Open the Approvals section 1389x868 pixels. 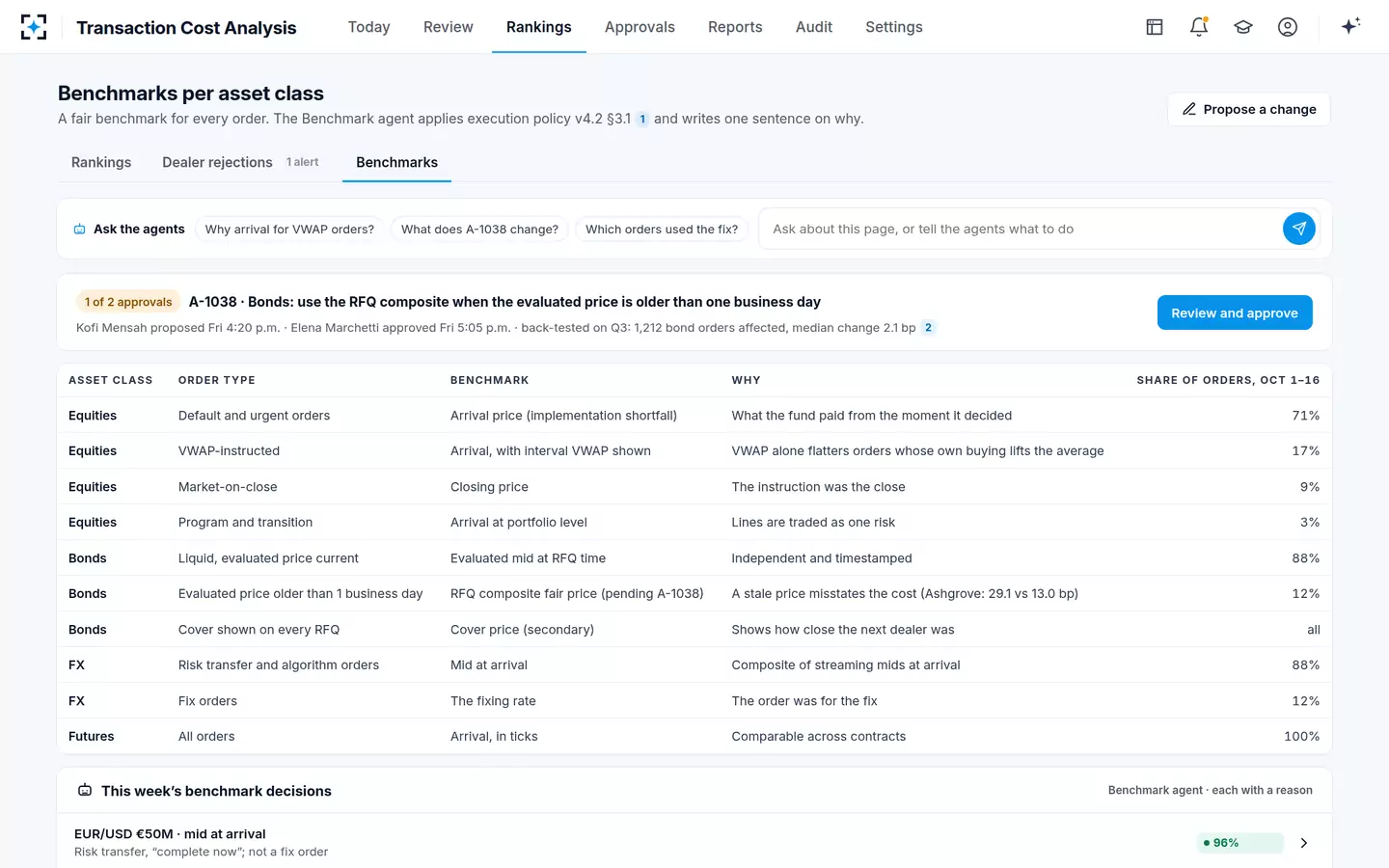(x=640, y=27)
